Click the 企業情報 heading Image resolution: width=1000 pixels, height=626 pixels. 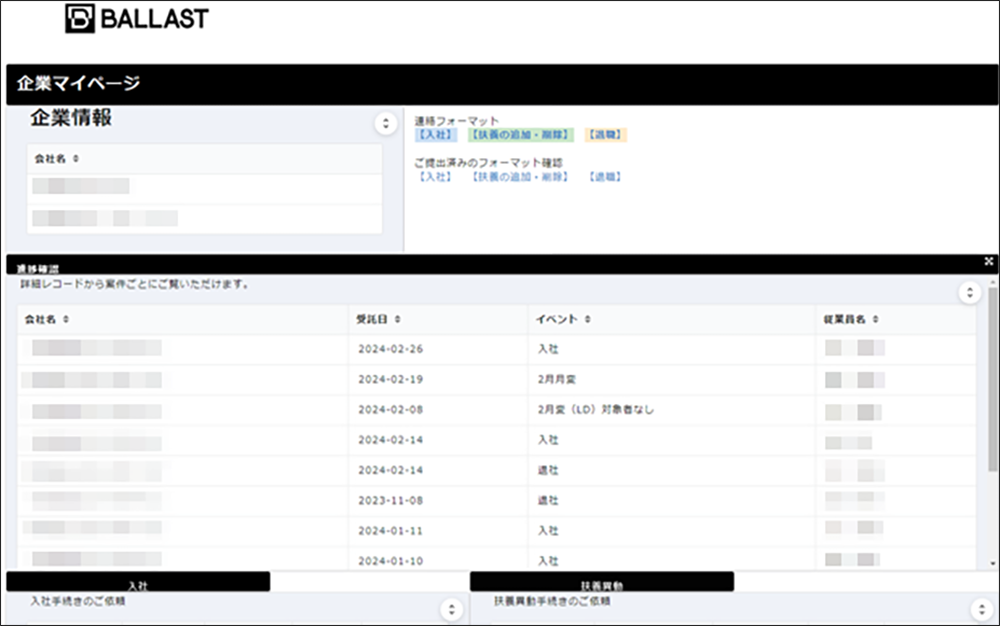tap(71, 118)
